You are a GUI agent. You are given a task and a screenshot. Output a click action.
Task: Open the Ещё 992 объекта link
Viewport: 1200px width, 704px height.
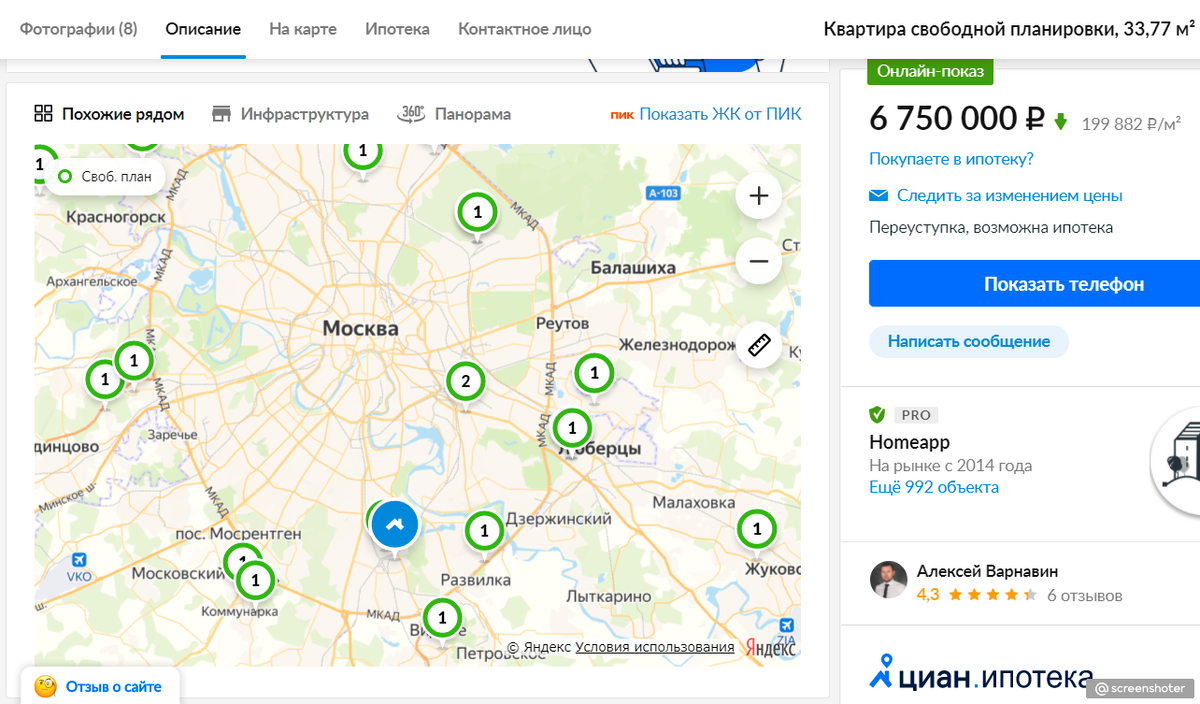pyautogui.click(x=931, y=486)
